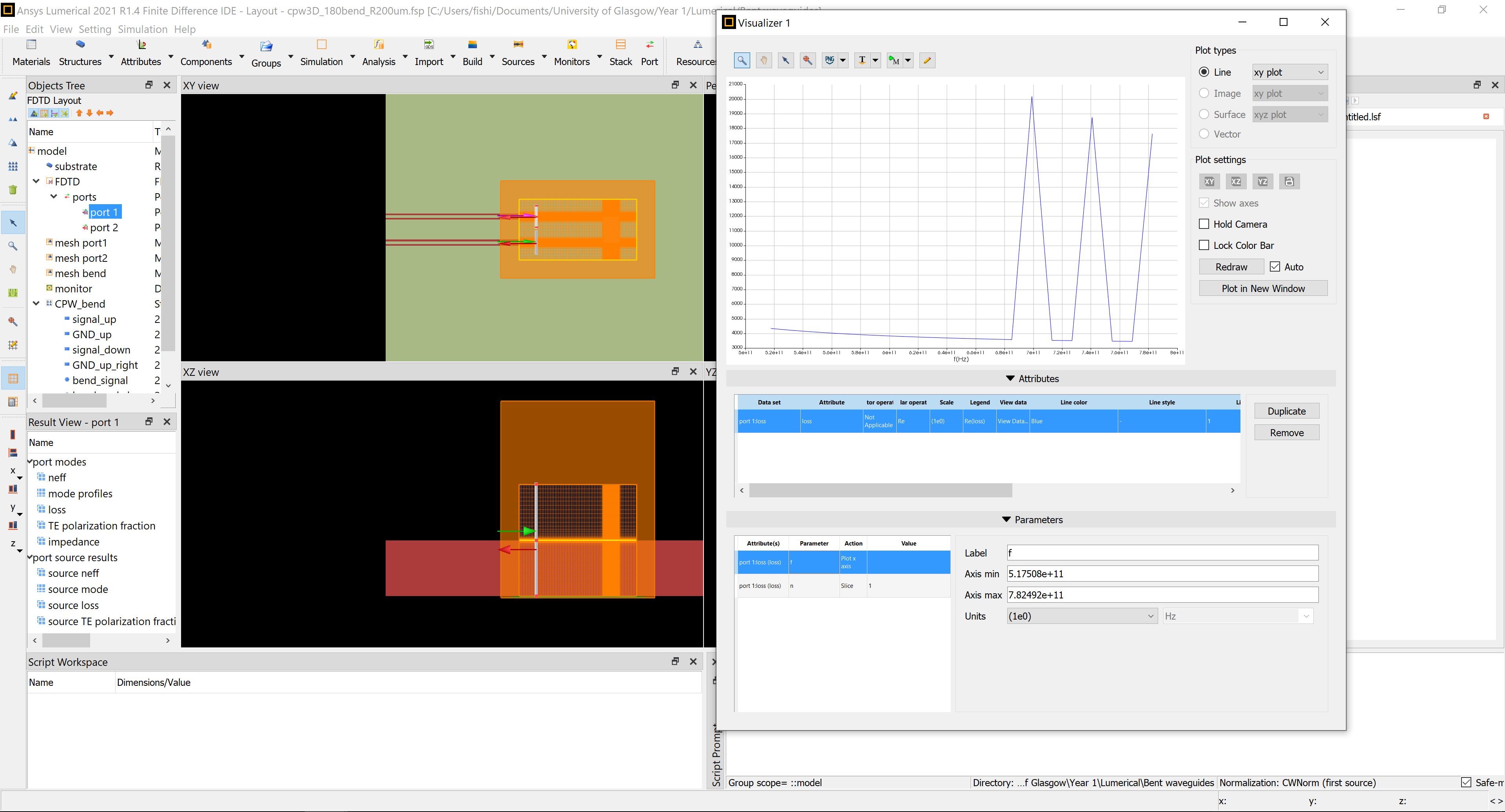Image resolution: width=1505 pixels, height=812 pixels.
Task: Click the perspective view button in Plot settings
Action: [1289, 182]
